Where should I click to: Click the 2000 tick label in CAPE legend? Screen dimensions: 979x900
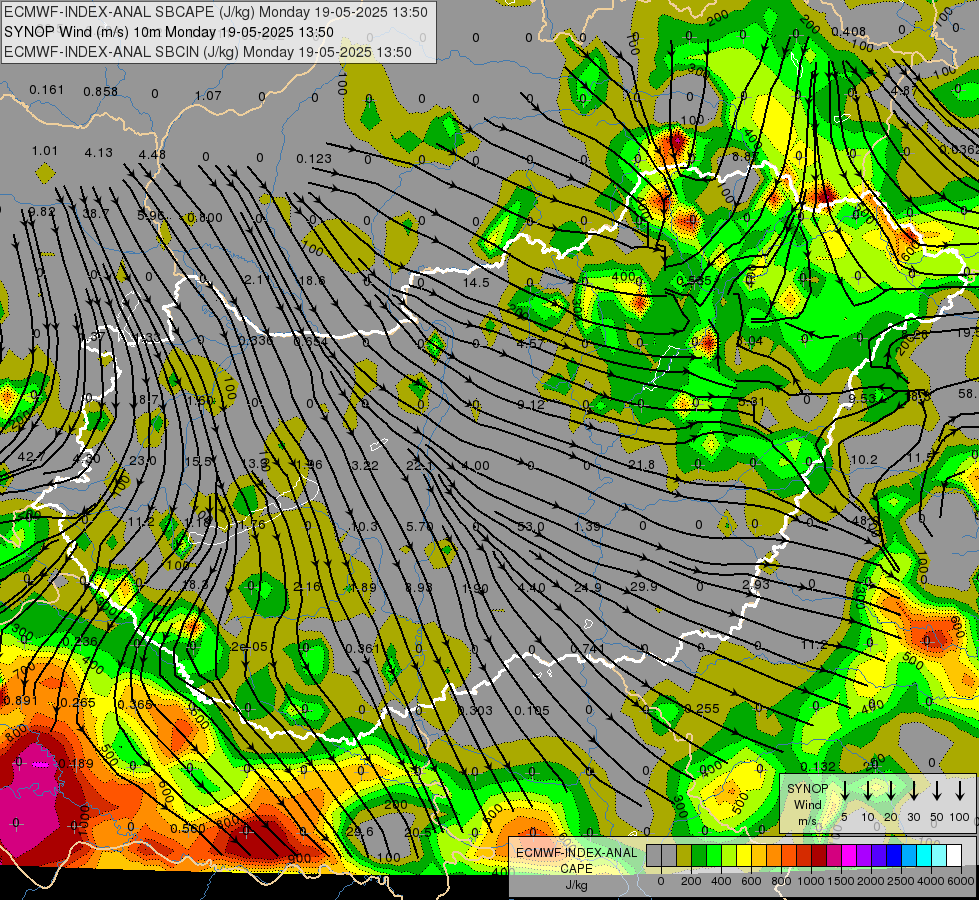tap(871, 881)
